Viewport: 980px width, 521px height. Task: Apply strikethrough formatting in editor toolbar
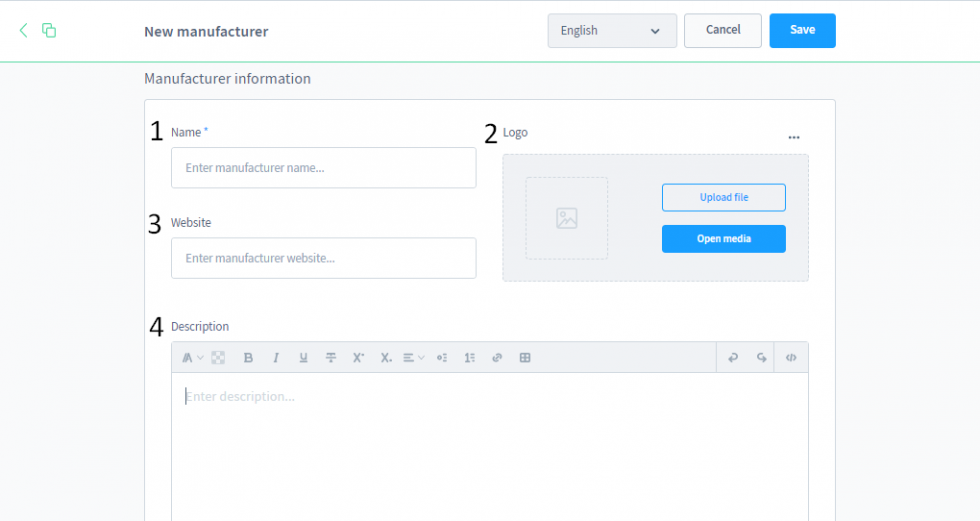tap(331, 358)
